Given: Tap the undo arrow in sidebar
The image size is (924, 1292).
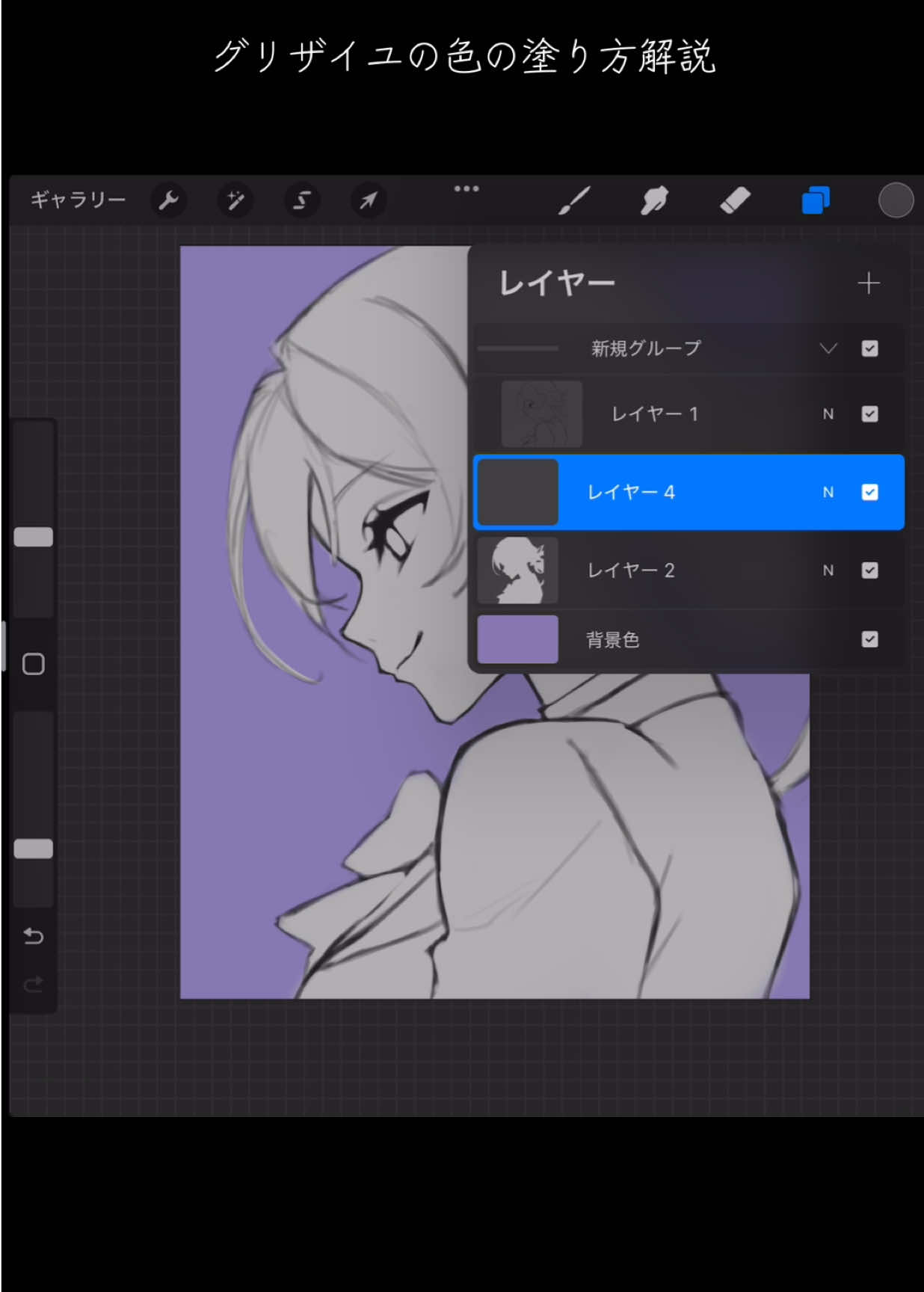Looking at the screenshot, I should tap(34, 936).
